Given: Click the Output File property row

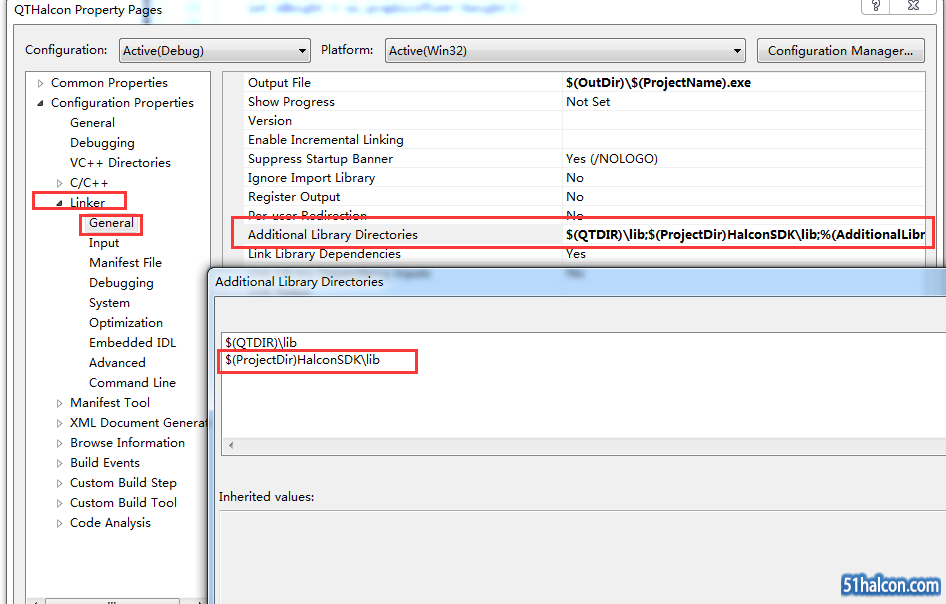Looking at the screenshot, I should pyautogui.click(x=585, y=83).
